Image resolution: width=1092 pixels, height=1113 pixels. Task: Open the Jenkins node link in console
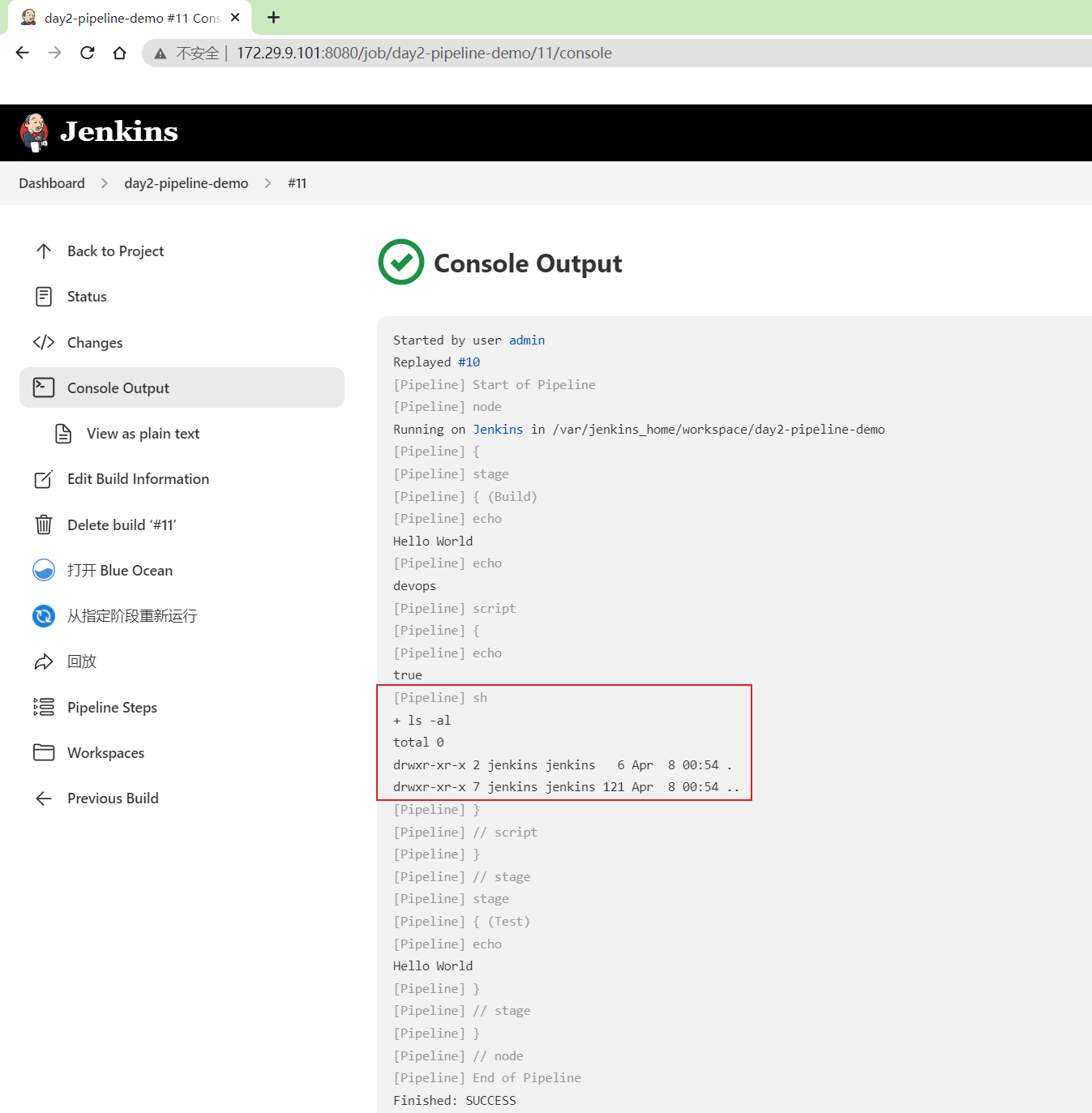click(x=498, y=430)
